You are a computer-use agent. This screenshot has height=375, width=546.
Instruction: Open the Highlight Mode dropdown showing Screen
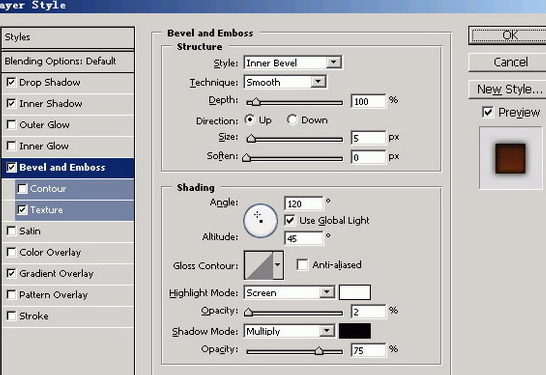pos(289,292)
